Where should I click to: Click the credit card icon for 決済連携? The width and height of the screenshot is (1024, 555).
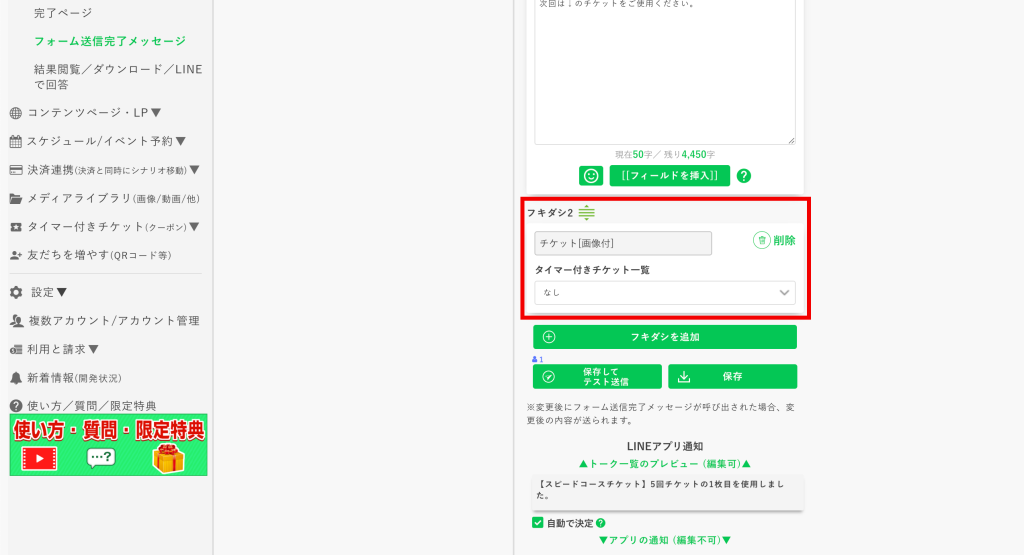click(16, 170)
